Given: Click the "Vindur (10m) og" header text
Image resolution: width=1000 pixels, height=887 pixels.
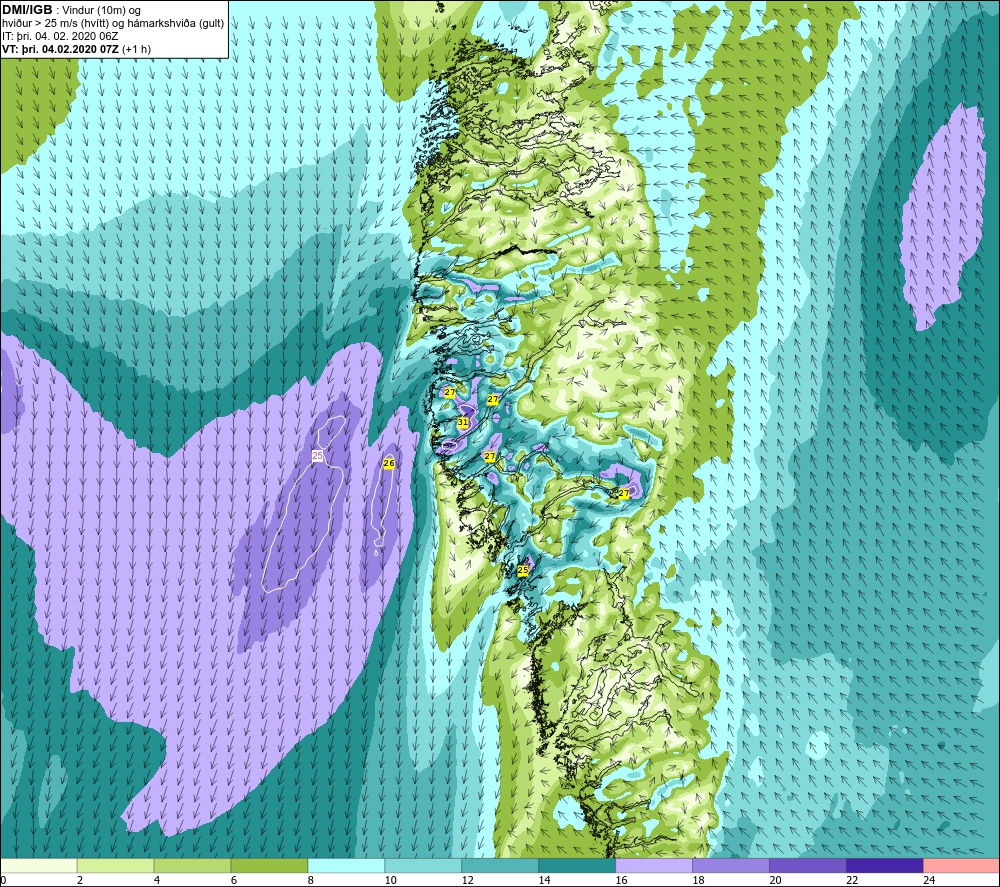Looking at the screenshot, I should 102,11.
